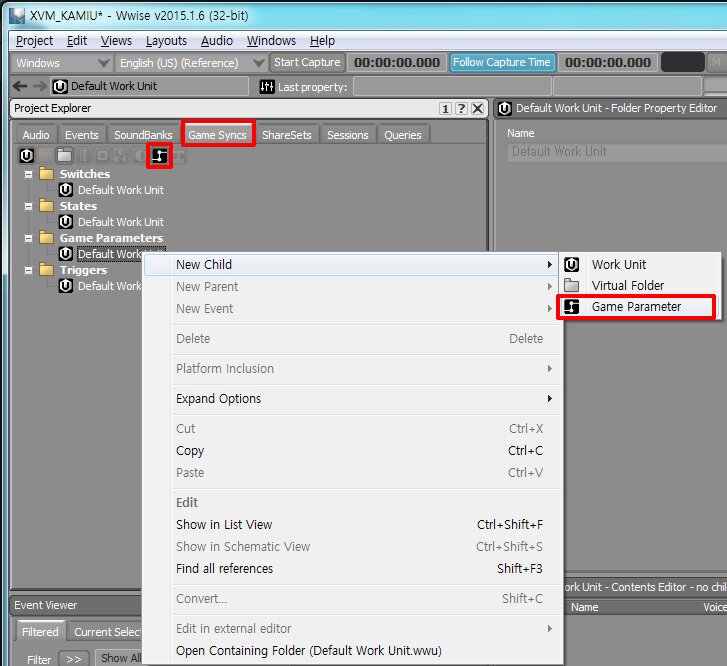The height and width of the screenshot is (666, 727).
Task: Select the Switches folder
Action: tap(84, 174)
